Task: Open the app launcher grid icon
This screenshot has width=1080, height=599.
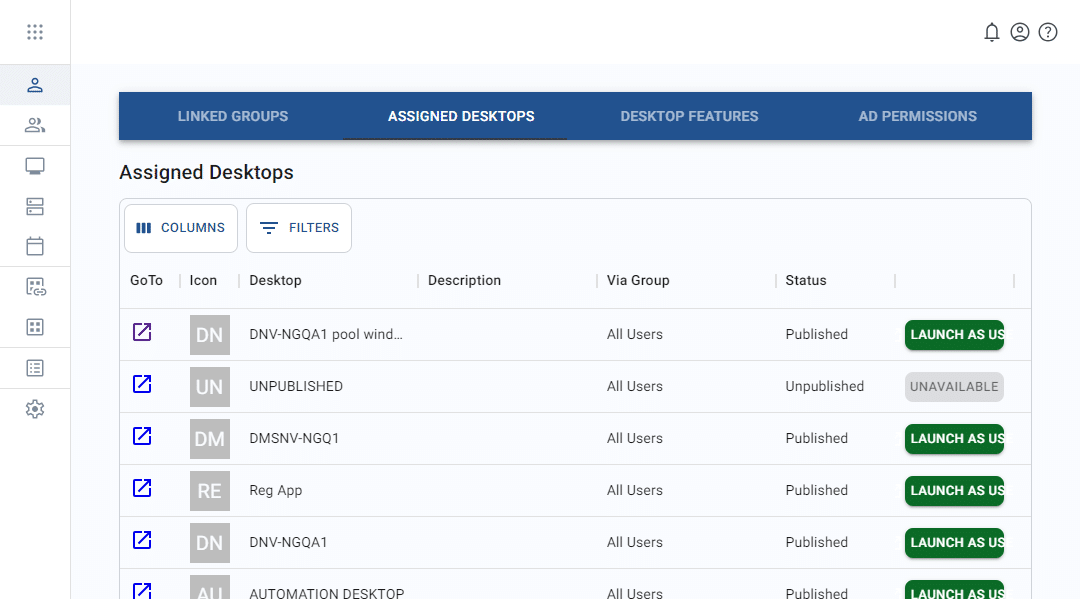Action: (35, 31)
